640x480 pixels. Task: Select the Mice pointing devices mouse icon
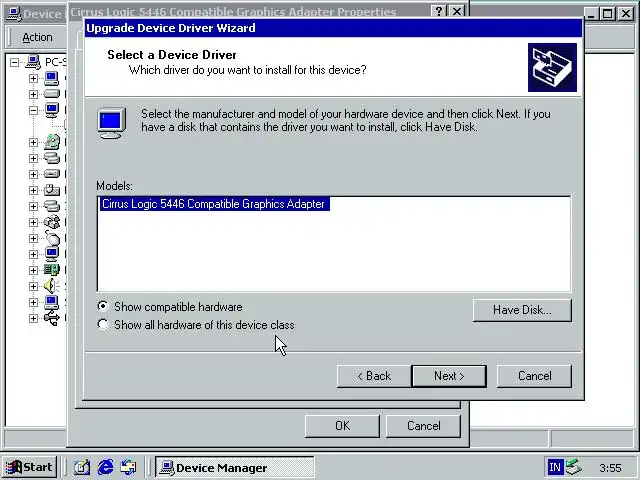[x=52, y=238]
